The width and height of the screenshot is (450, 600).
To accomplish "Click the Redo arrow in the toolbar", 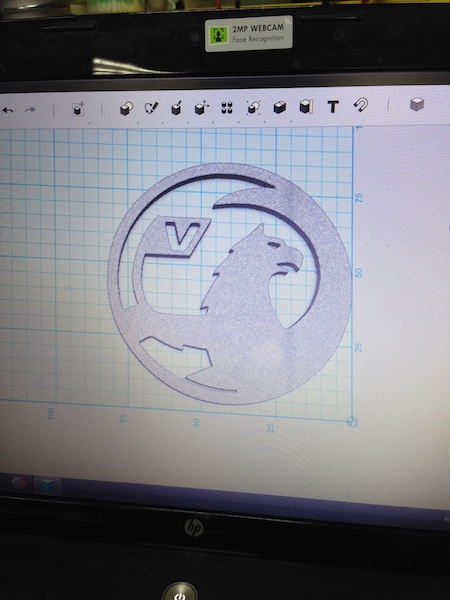I will click(30, 110).
